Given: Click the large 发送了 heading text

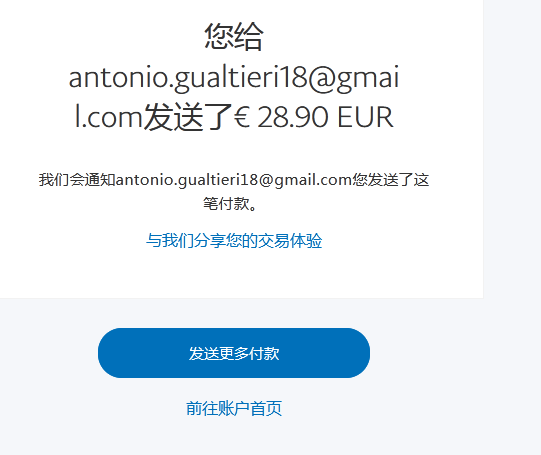Looking at the screenshot, I should pyautogui.click(x=188, y=117).
